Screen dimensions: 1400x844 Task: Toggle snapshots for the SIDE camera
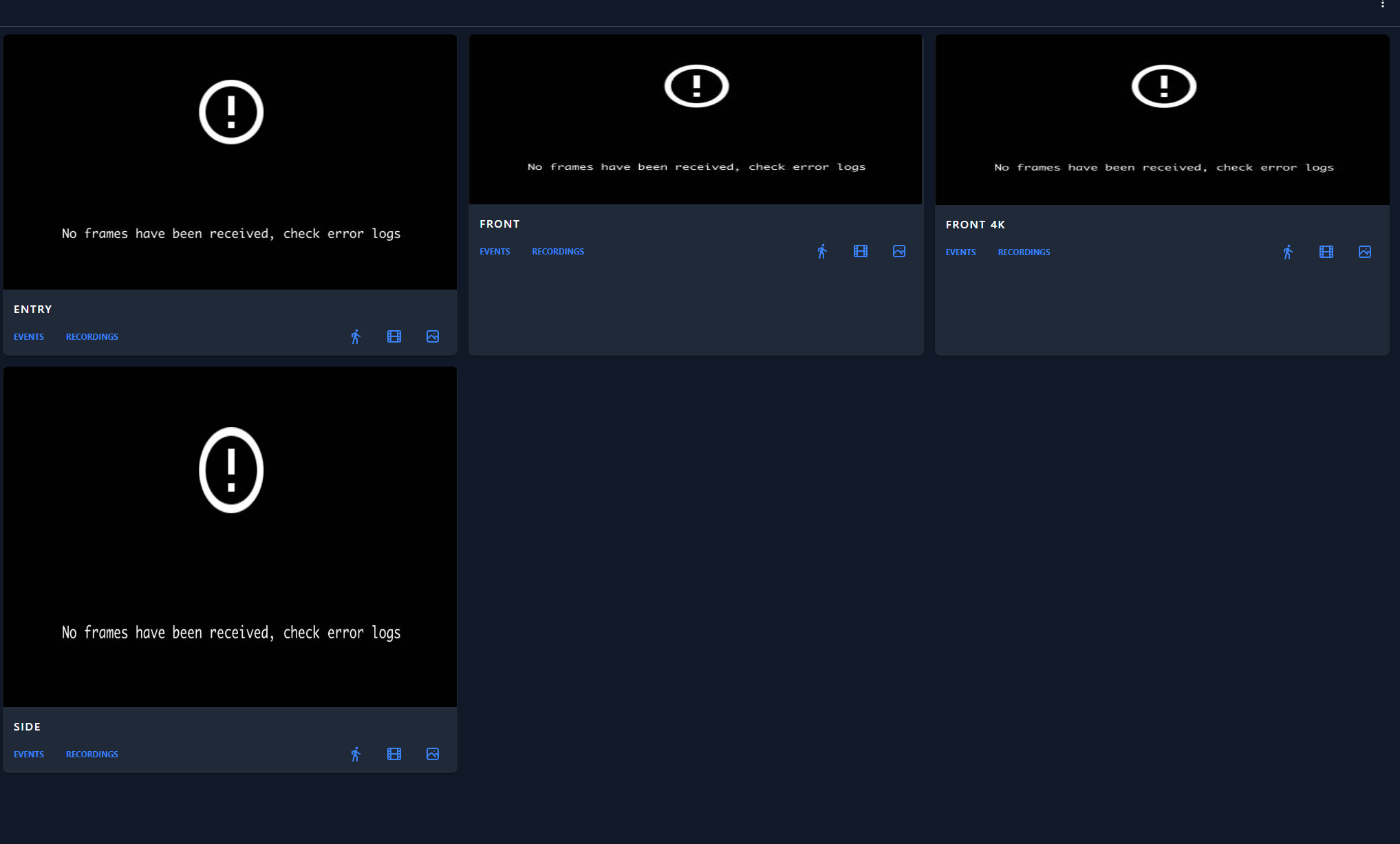point(432,754)
